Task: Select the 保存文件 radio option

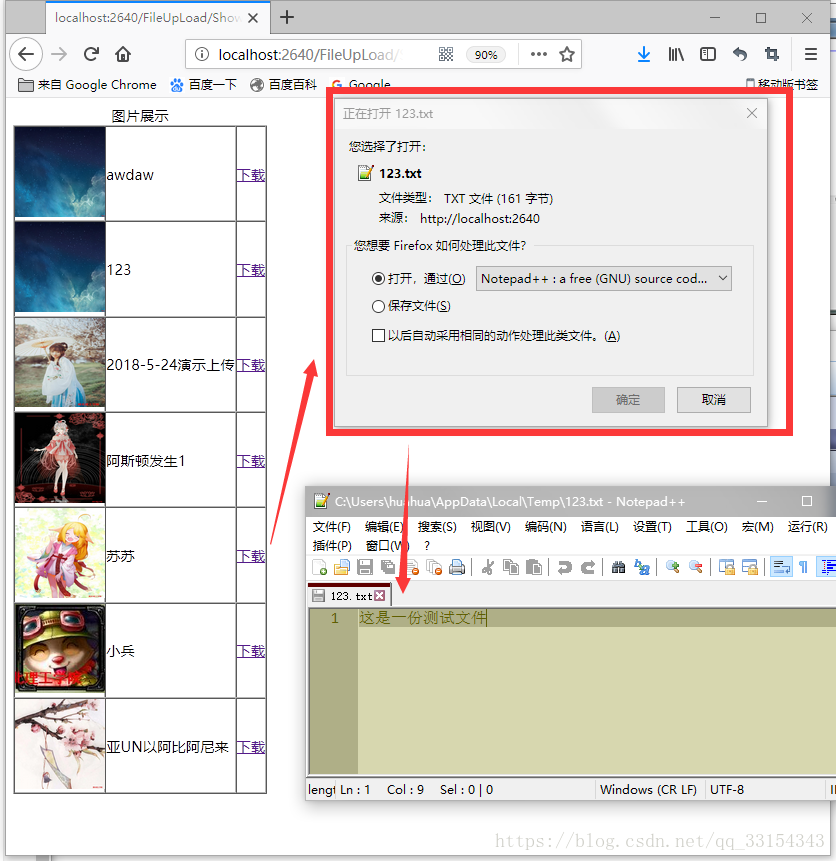Action: click(378, 306)
